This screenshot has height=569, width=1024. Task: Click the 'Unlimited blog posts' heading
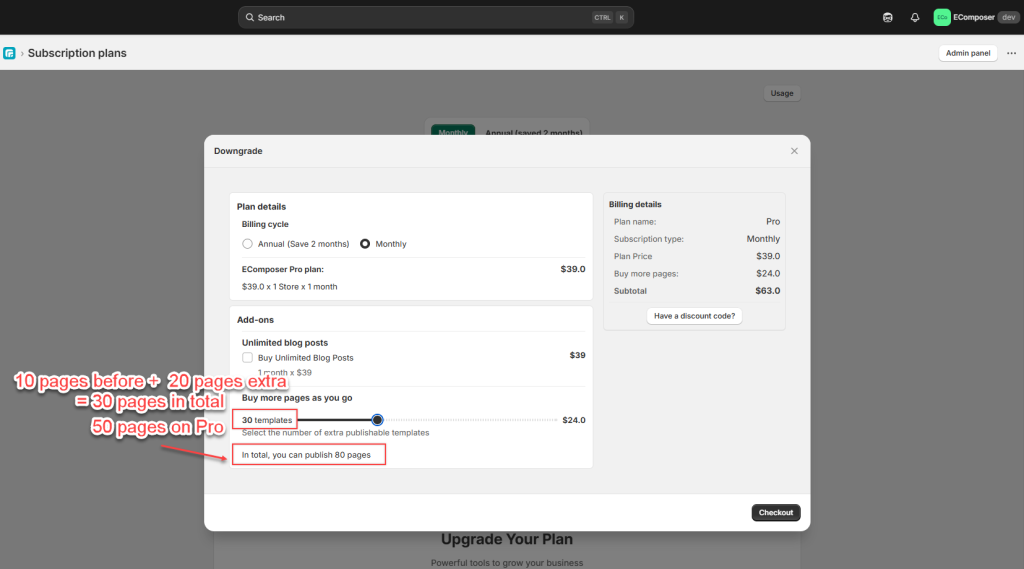(x=285, y=342)
